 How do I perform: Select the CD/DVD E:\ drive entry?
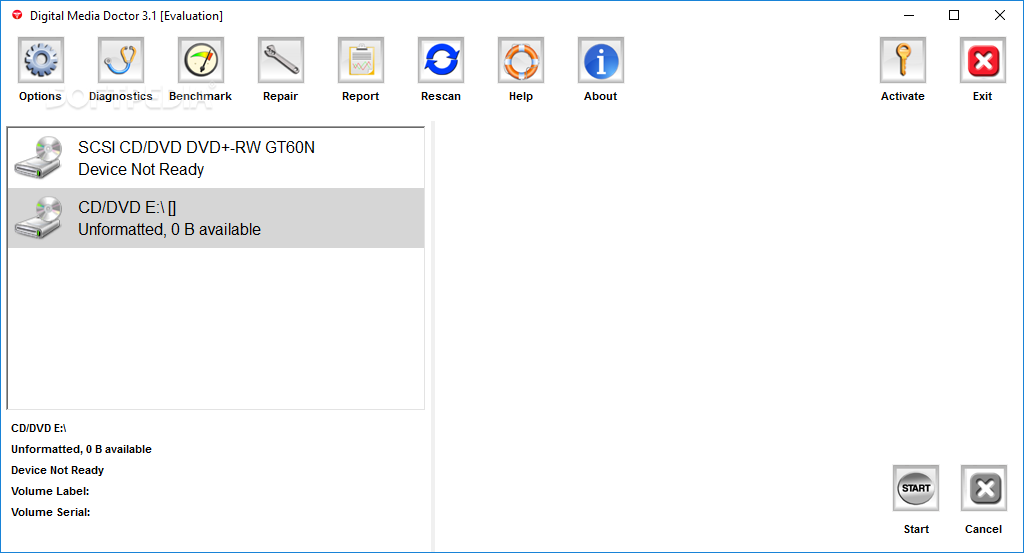[216, 218]
